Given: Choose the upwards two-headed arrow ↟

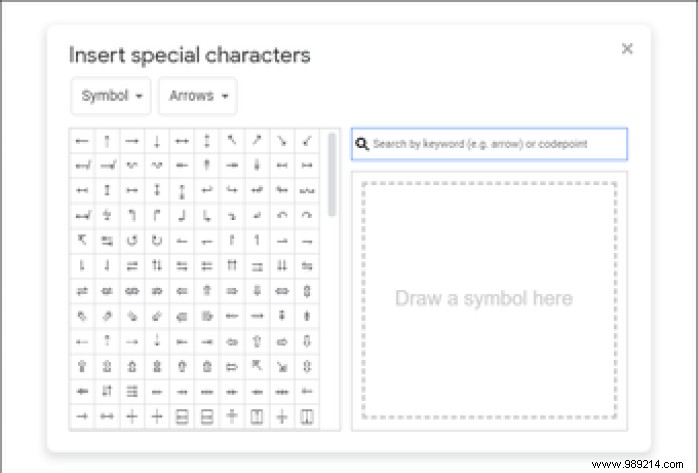Looking at the screenshot, I should pyautogui.click(x=207, y=166).
